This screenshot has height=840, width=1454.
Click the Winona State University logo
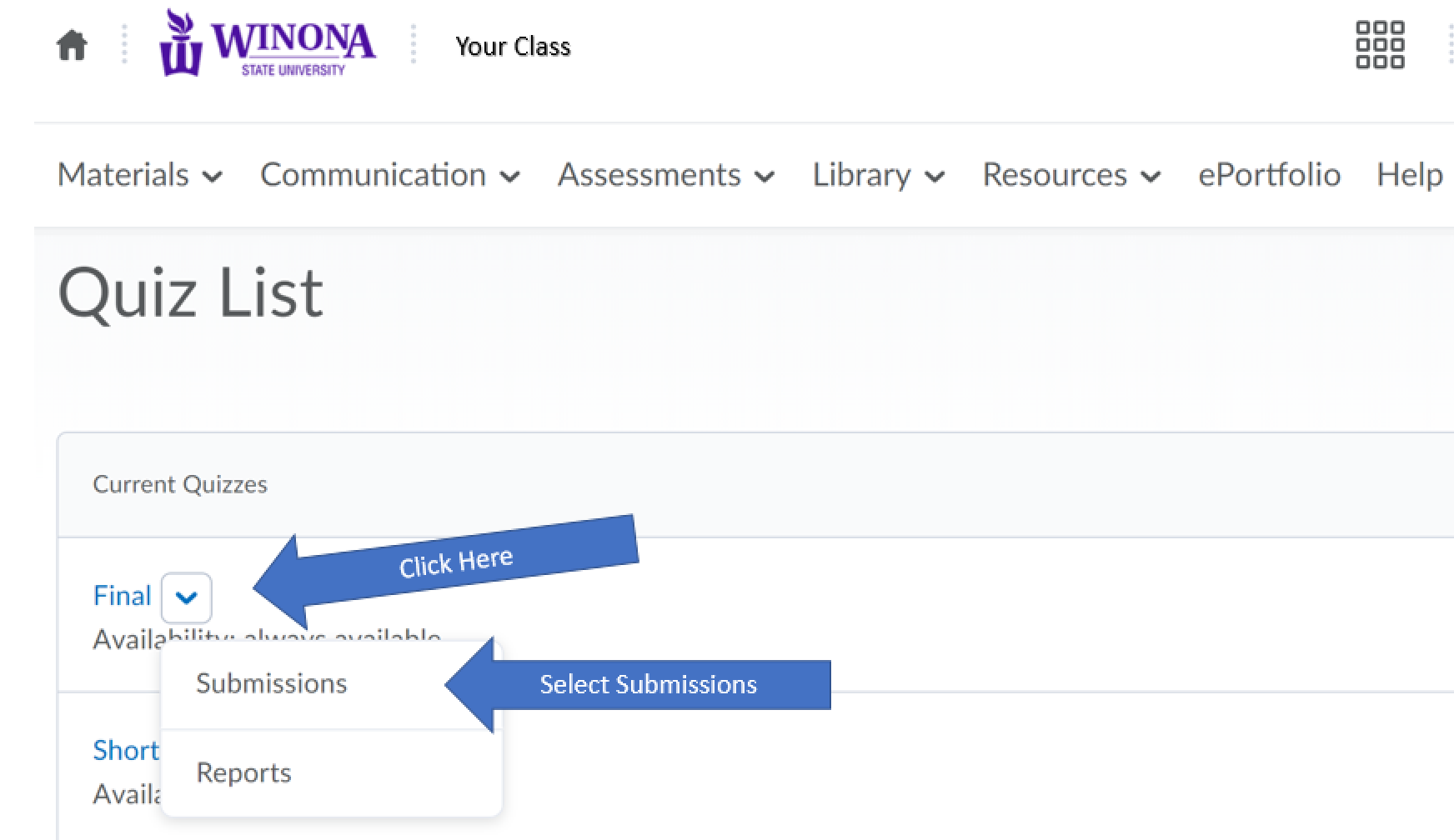point(267,44)
